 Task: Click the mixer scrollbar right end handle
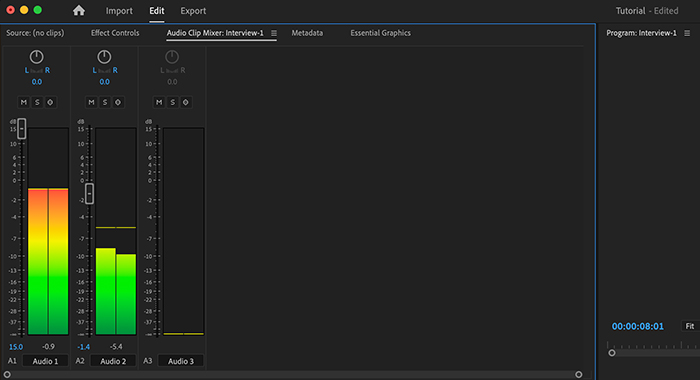click(579, 375)
